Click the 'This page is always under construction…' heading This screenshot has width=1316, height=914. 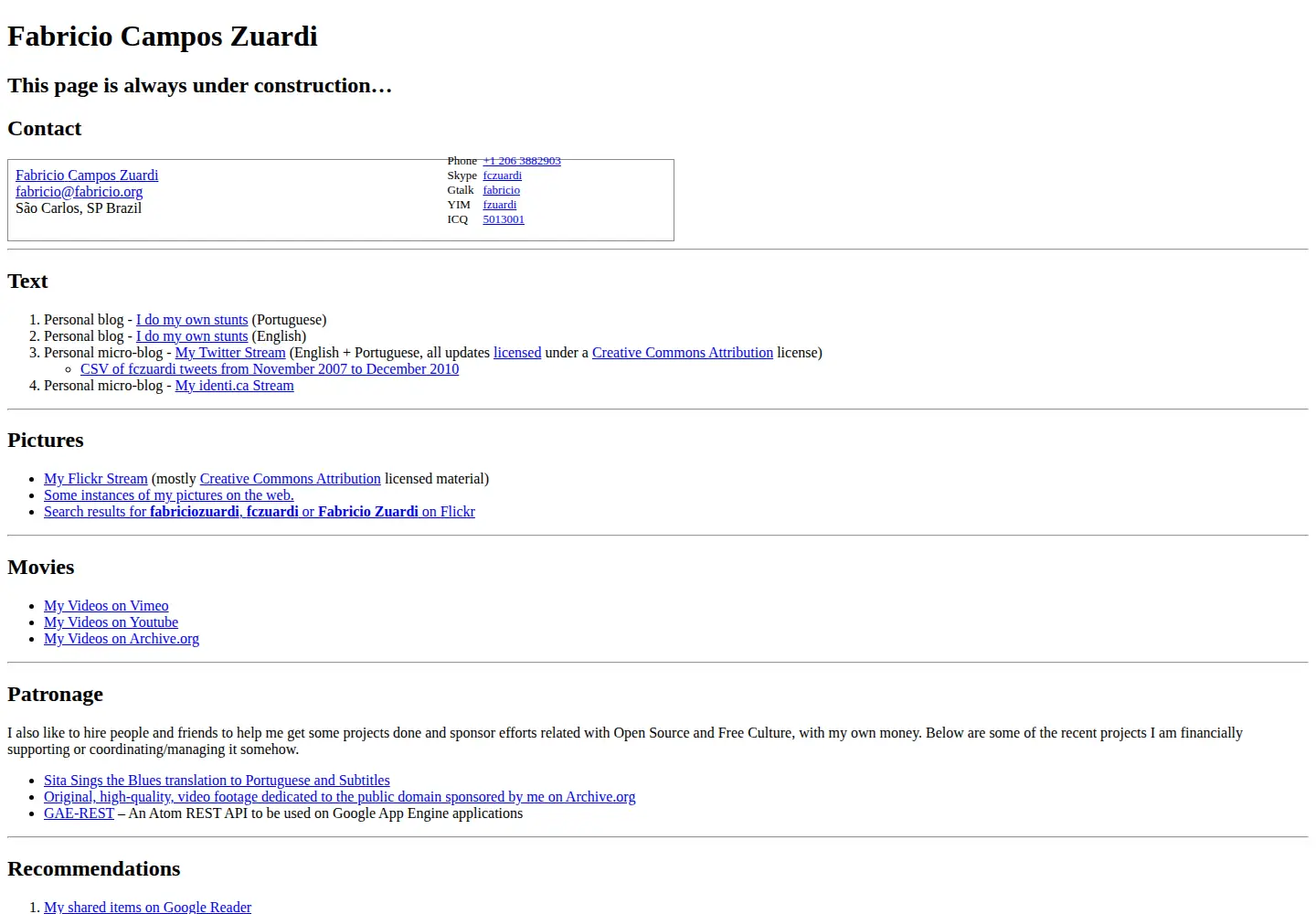200,86
